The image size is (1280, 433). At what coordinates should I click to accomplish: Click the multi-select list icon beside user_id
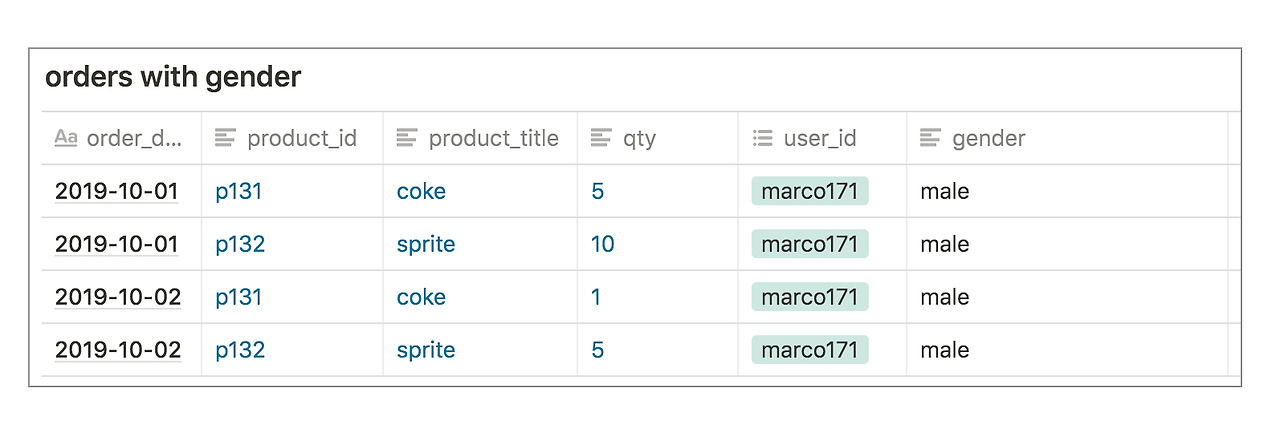(x=762, y=138)
